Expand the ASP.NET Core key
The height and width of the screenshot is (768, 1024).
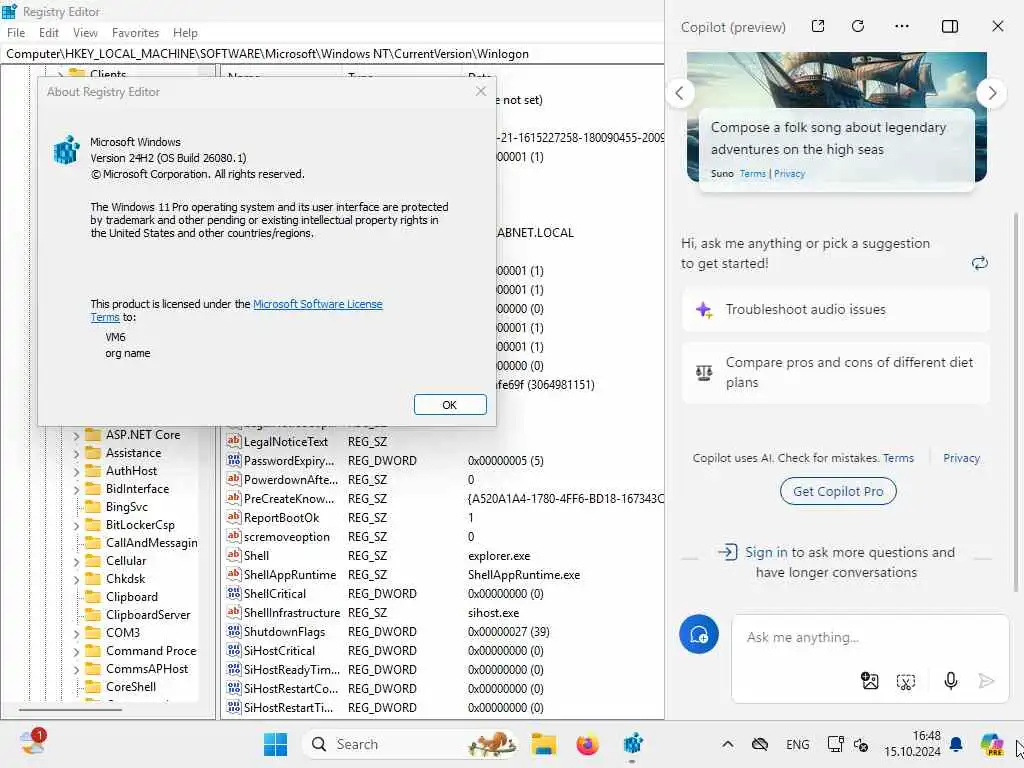76,435
